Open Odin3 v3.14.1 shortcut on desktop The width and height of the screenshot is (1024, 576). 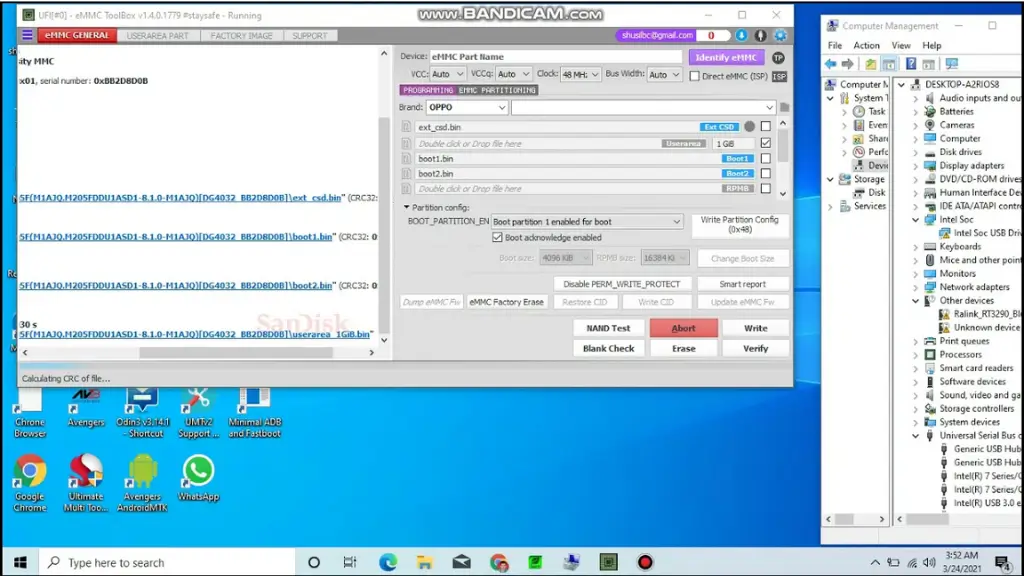(142, 413)
